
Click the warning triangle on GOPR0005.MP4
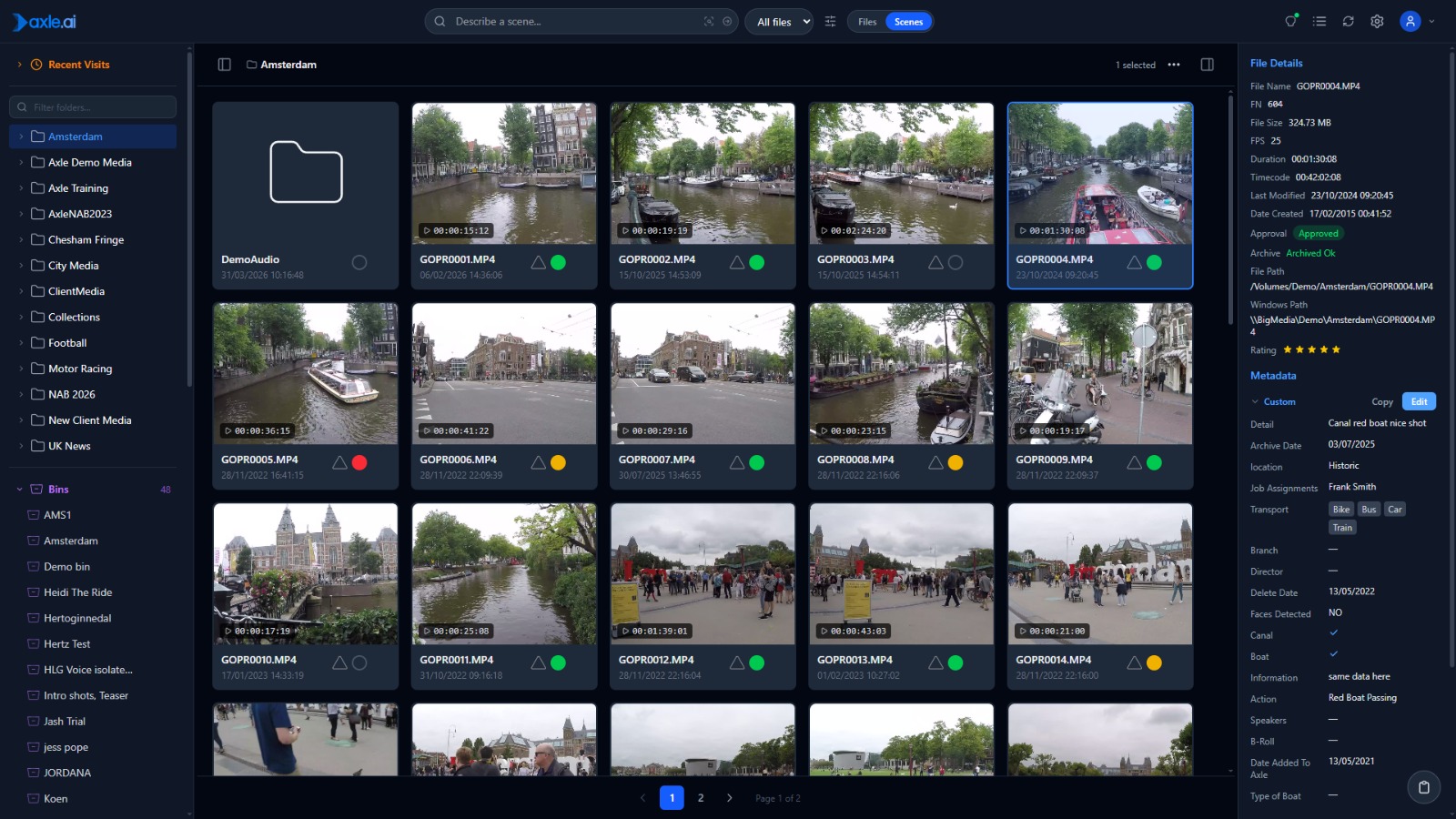point(339,462)
